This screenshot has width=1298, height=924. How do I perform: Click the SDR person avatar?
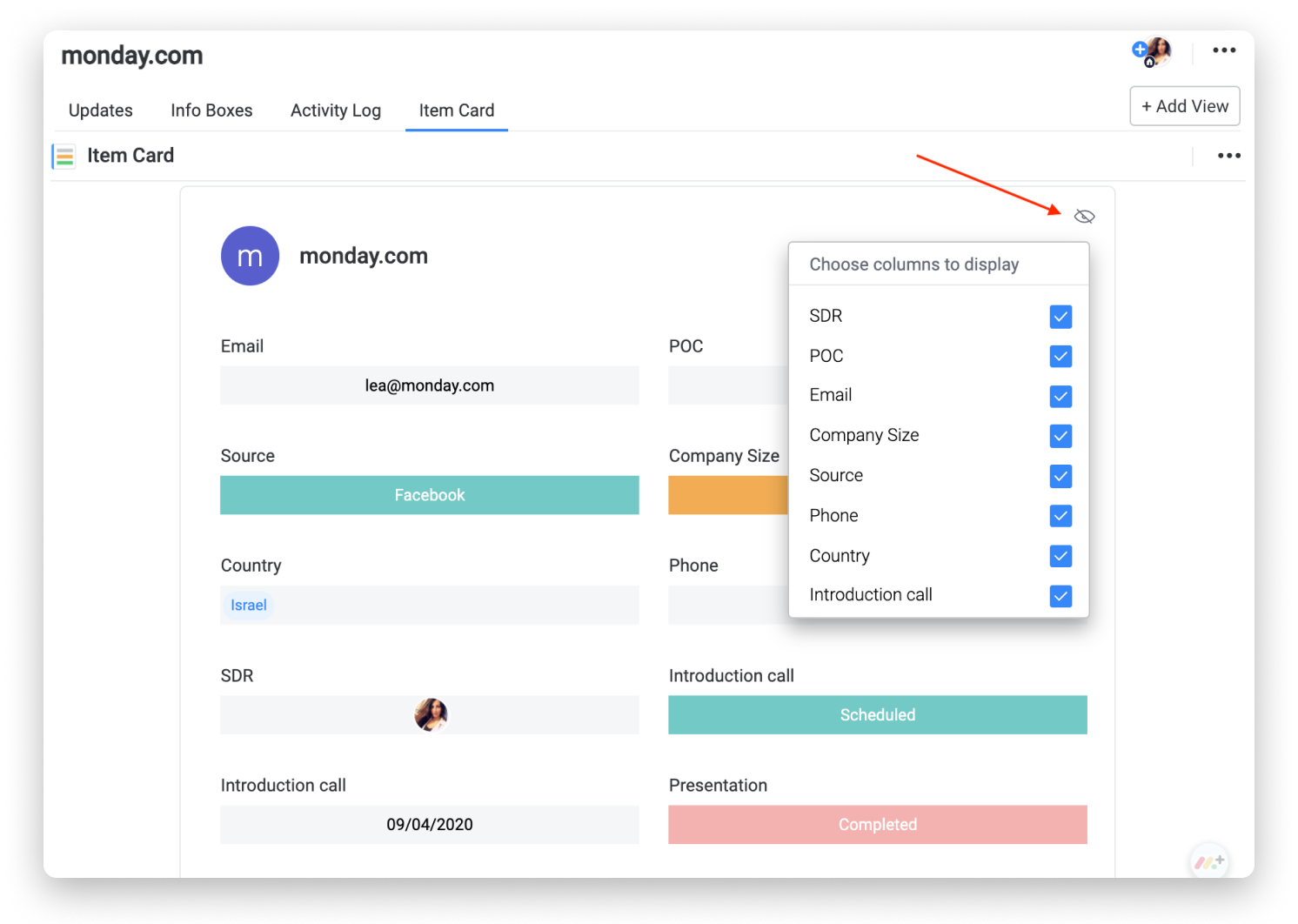431,714
